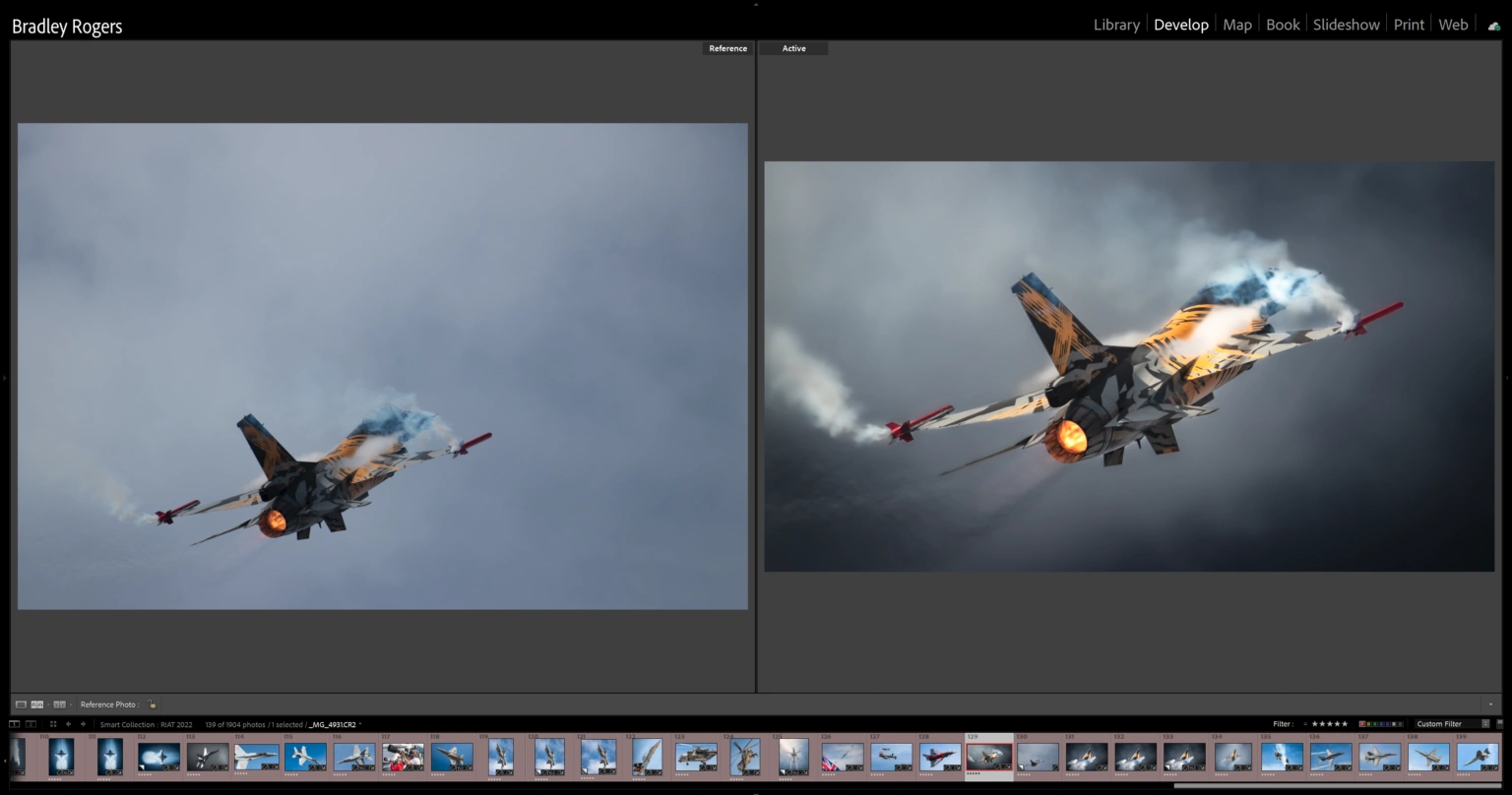Viewport: 1512px width, 795px height.
Task: Click the 'Reference Photo :' label
Action: coord(109,704)
